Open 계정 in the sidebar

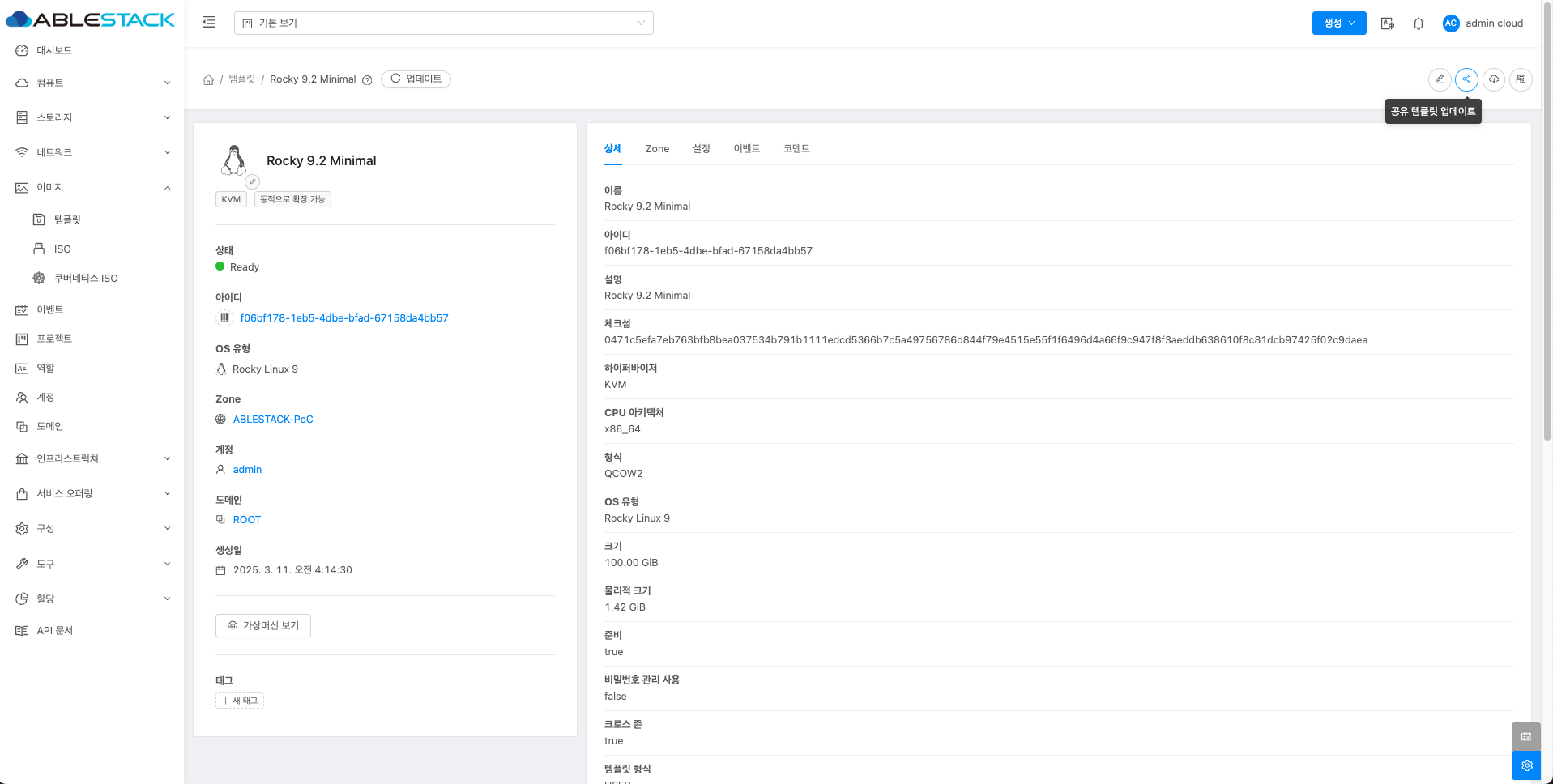tap(92, 397)
